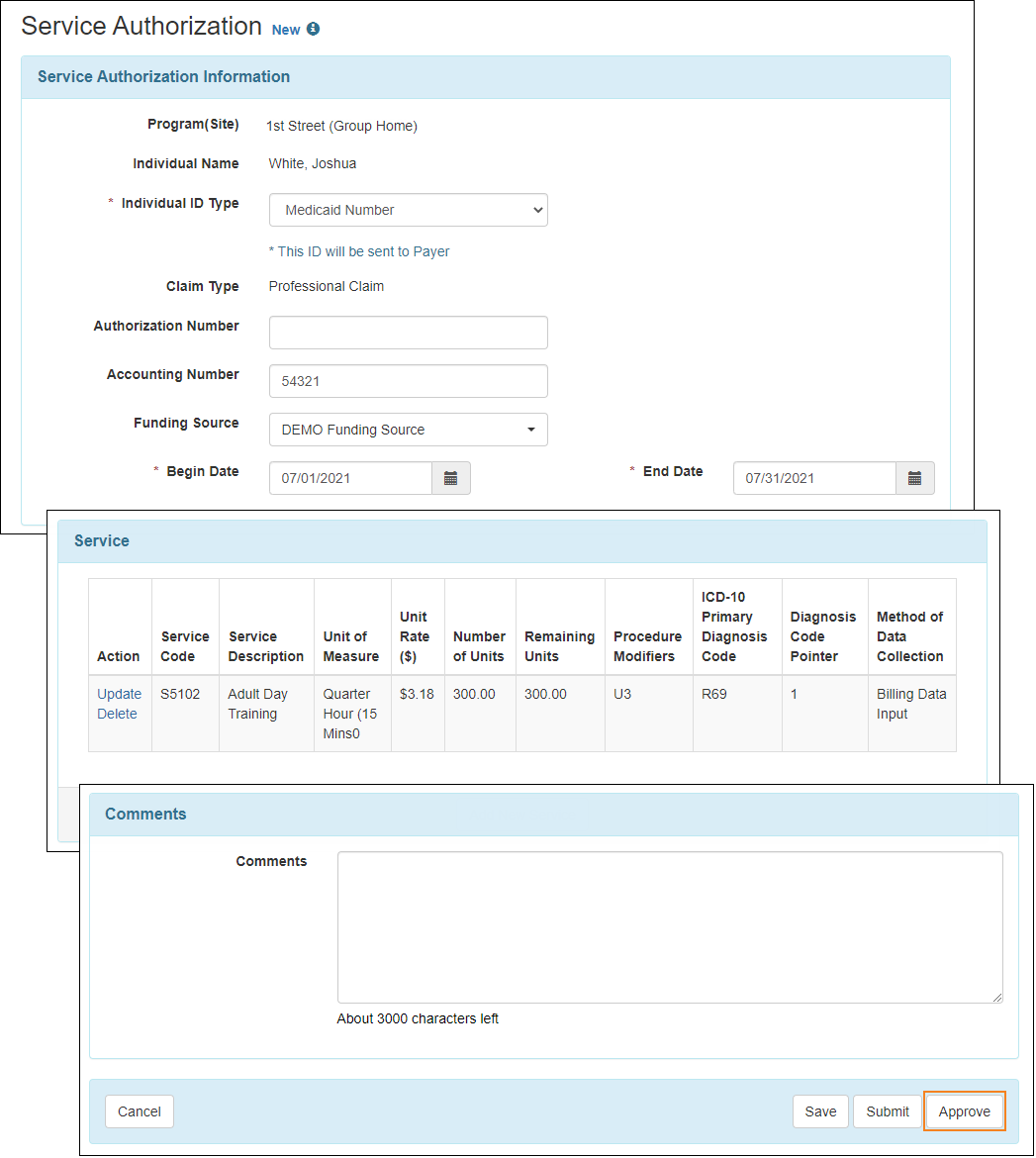Focus the Authorization Number field
This screenshot has height=1158, width=1036.
point(408,333)
